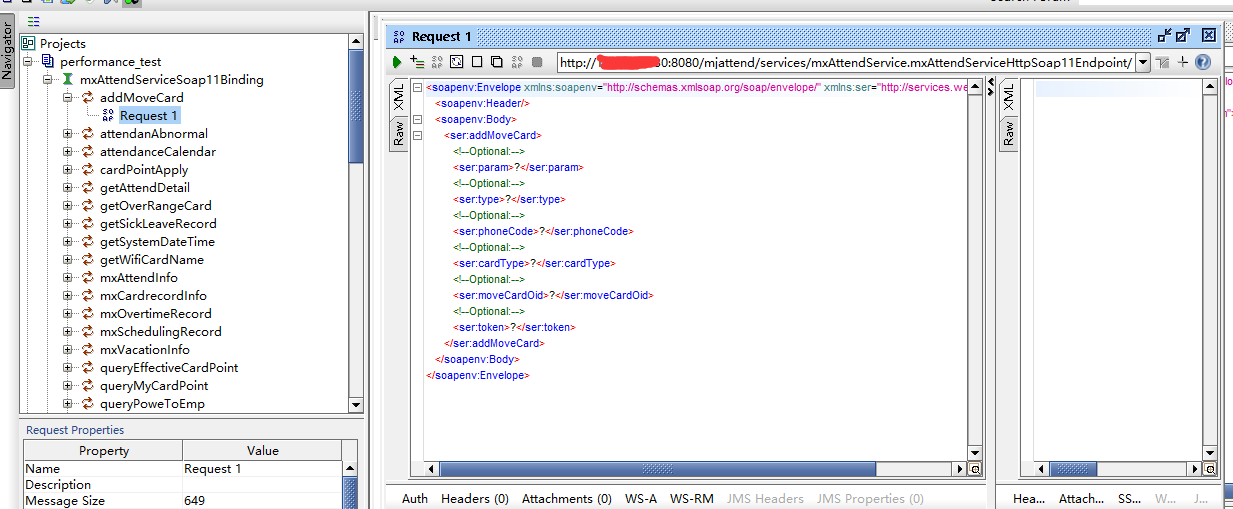
Task: Click the clone request icon in toolbar
Action: (497, 62)
